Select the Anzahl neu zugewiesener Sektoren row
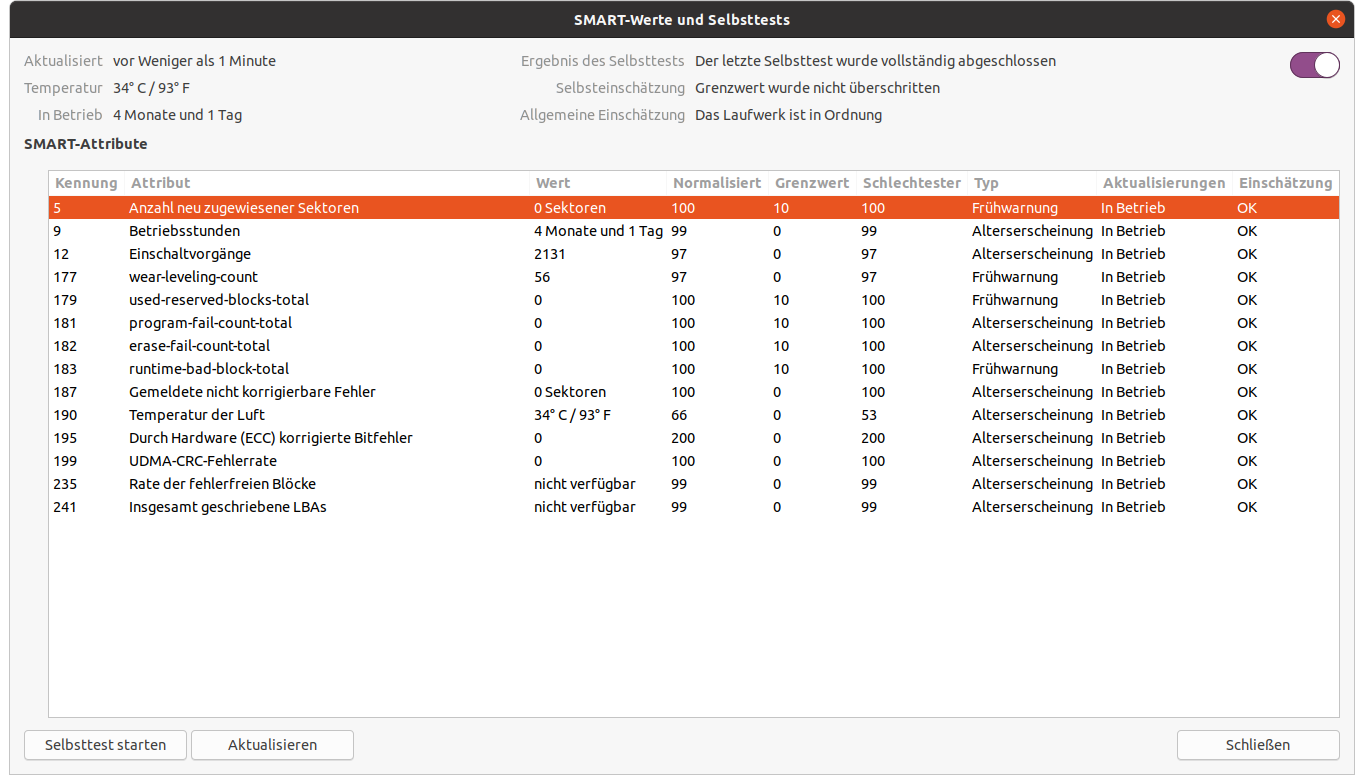Viewport: 1364px width, 784px height. 694,208
